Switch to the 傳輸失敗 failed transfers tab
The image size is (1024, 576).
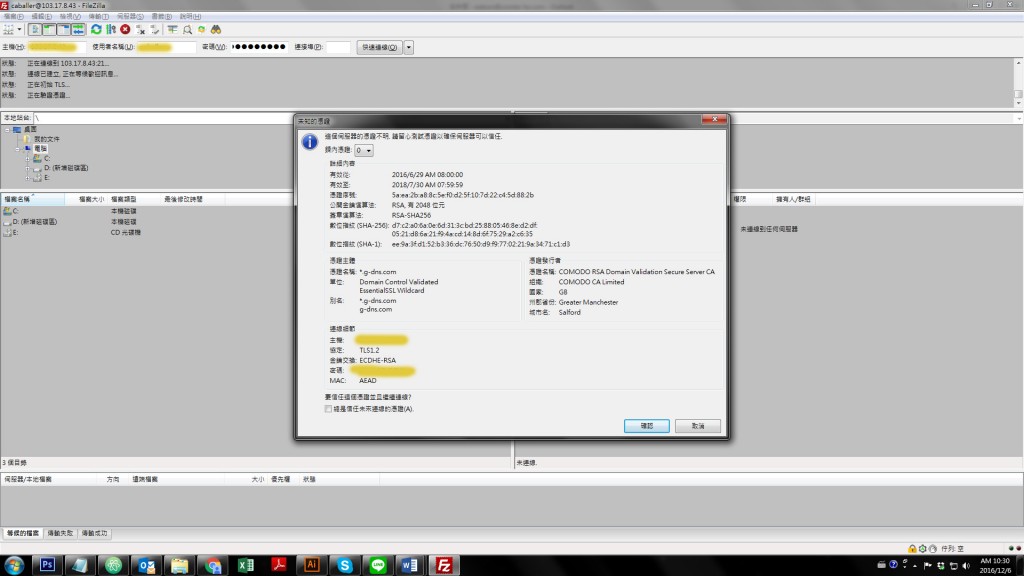60,534
